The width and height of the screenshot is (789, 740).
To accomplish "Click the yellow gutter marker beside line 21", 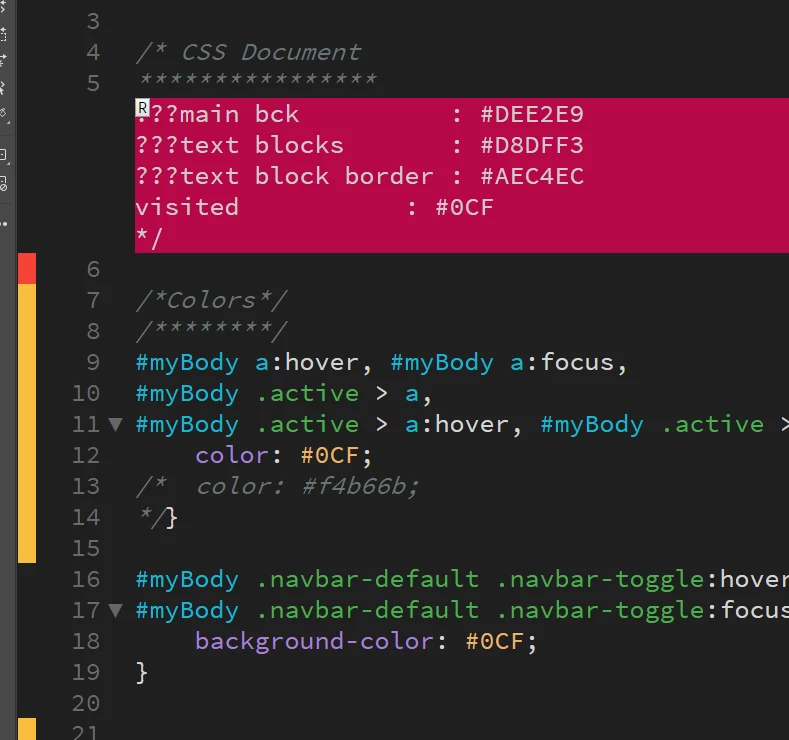I will pos(27,729).
